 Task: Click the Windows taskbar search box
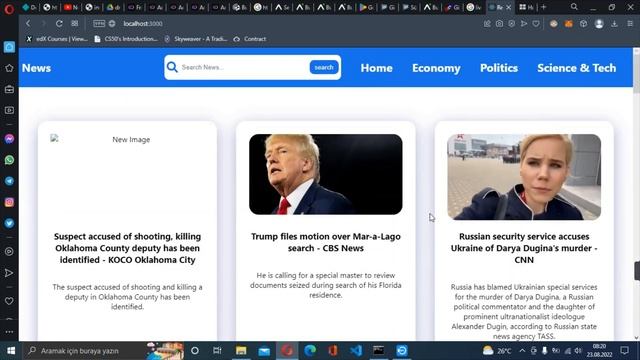coord(102,351)
